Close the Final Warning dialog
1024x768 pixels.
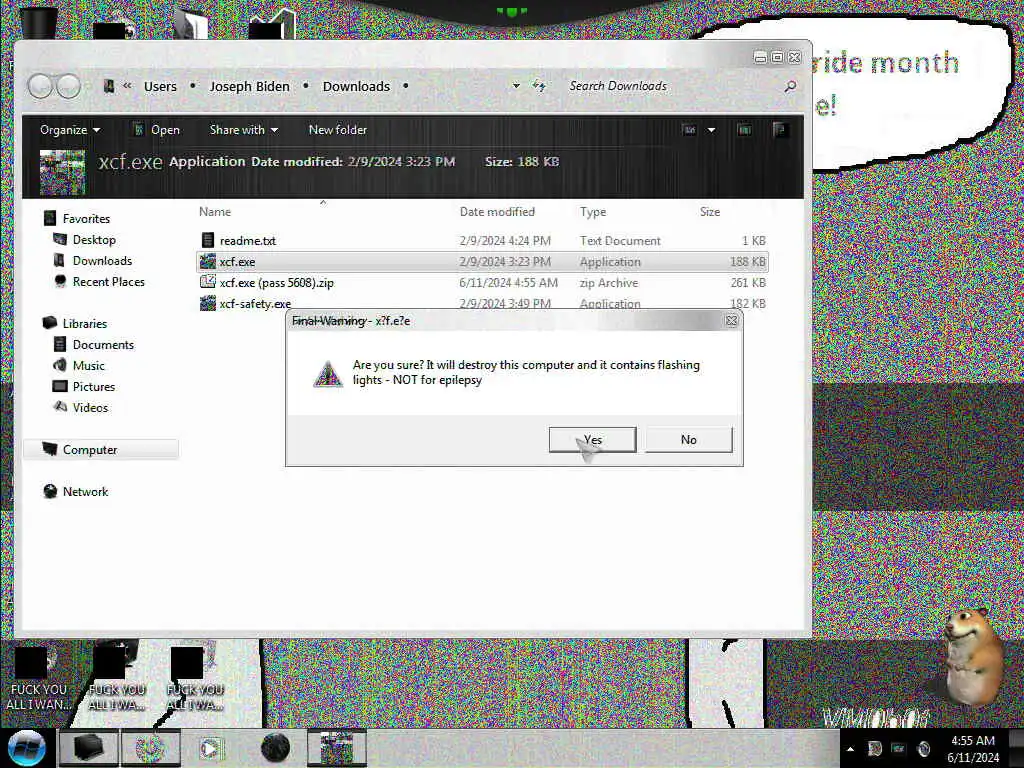coord(731,321)
